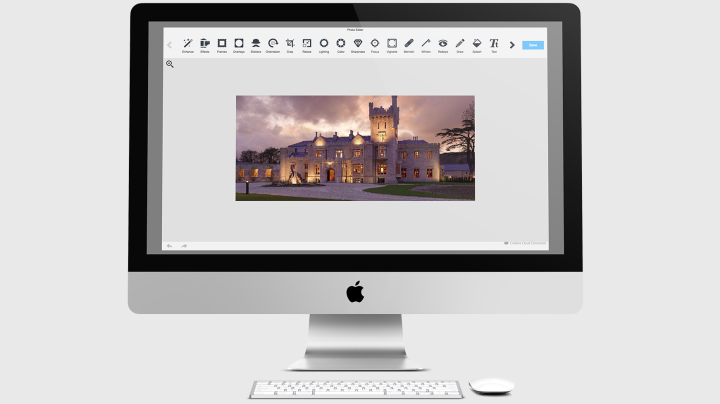Open the Overlays tool
The width and height of the screenshot is (720, 404).
239,44
